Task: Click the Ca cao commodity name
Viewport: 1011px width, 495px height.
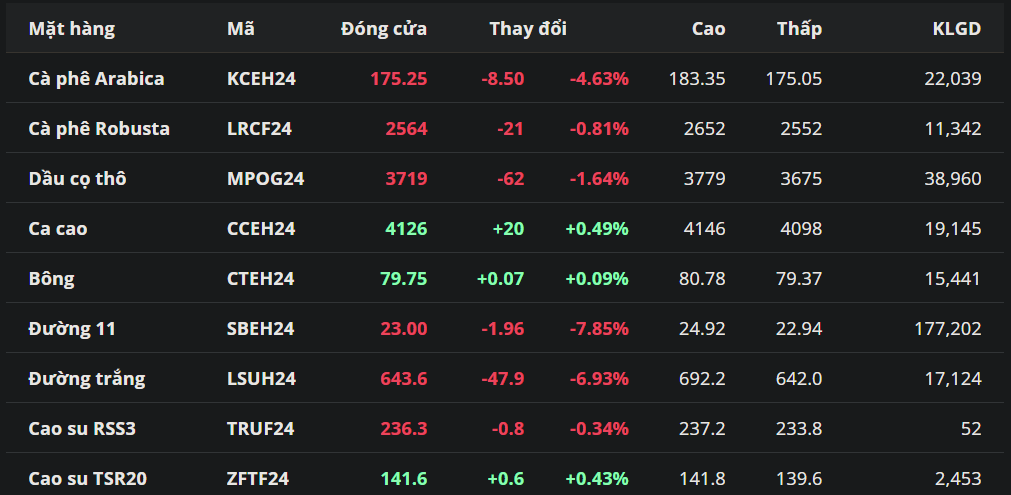Action: click(x=58, y=228)
